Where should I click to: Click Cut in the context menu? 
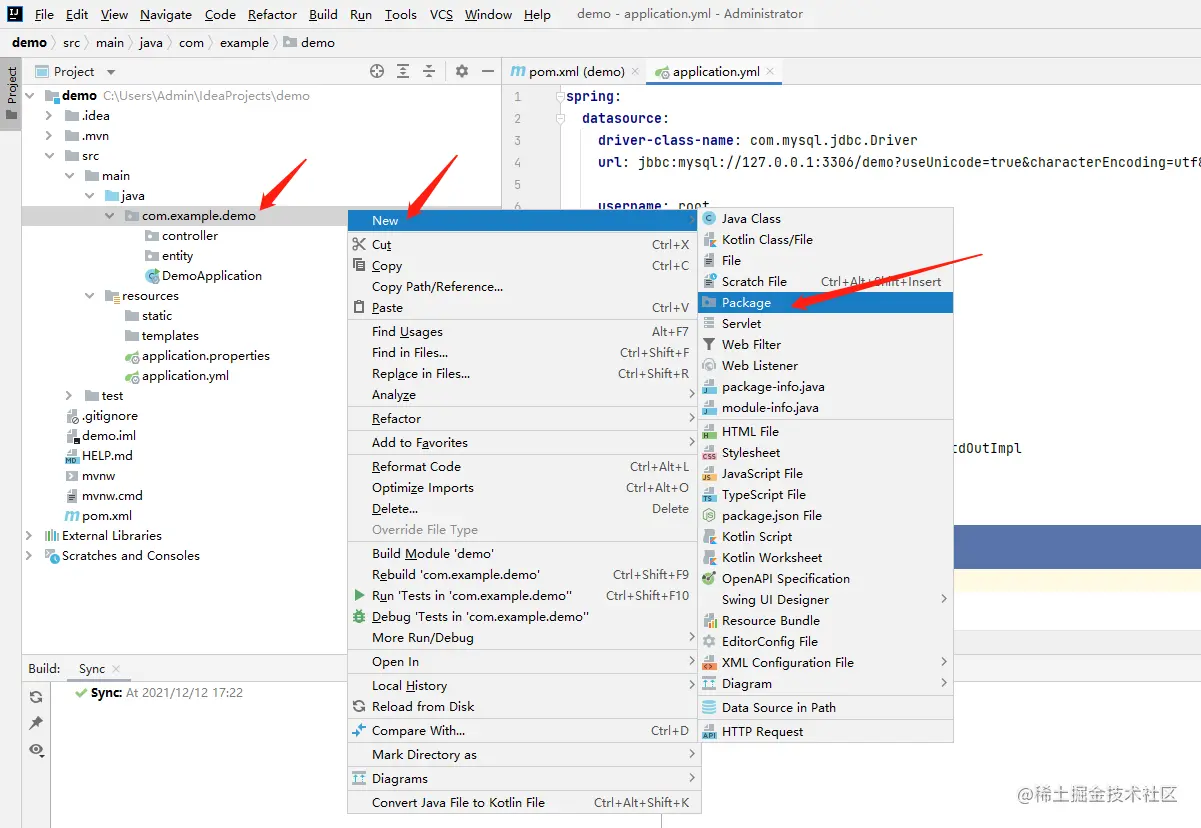pyautogui.click(x=524, y=244)
